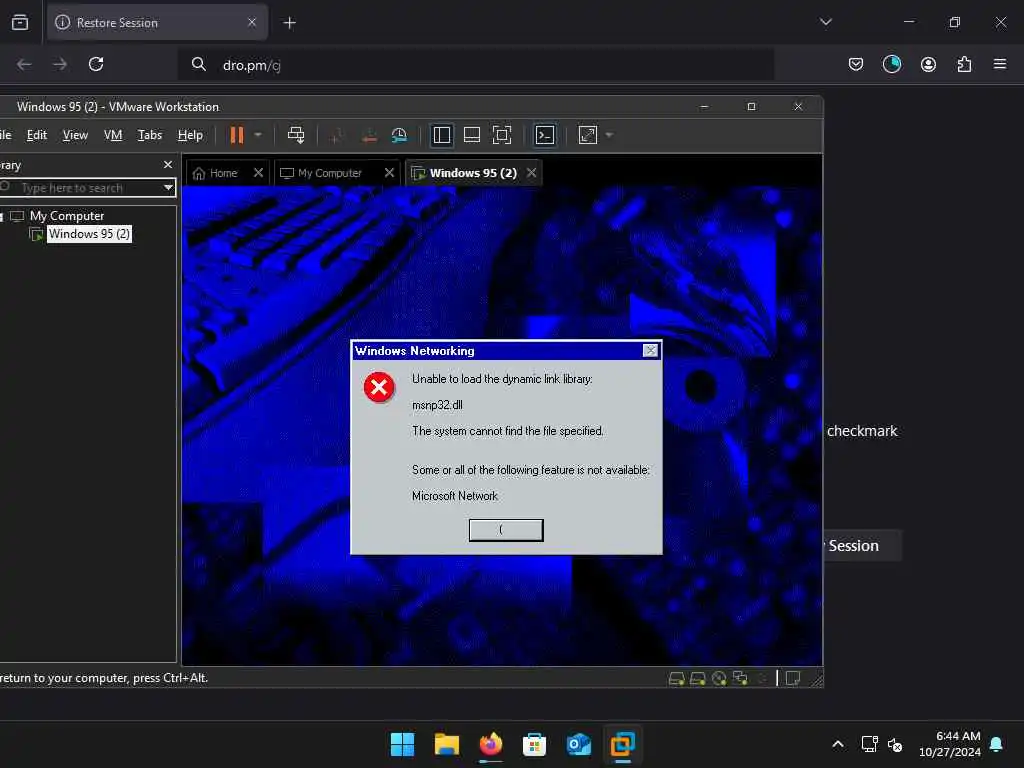Open power options dropdown next to pause
Screen dimensions: 1024x768
pyautogui.click(x=258, y=135)
